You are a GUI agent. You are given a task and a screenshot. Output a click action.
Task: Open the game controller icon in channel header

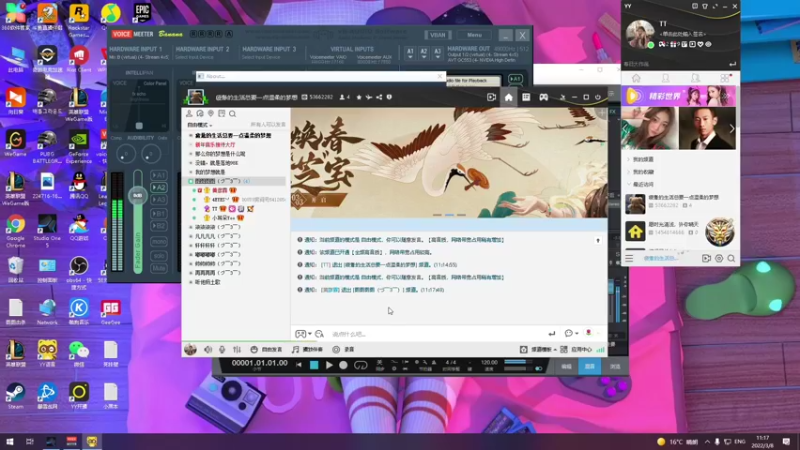click(543, 97)
